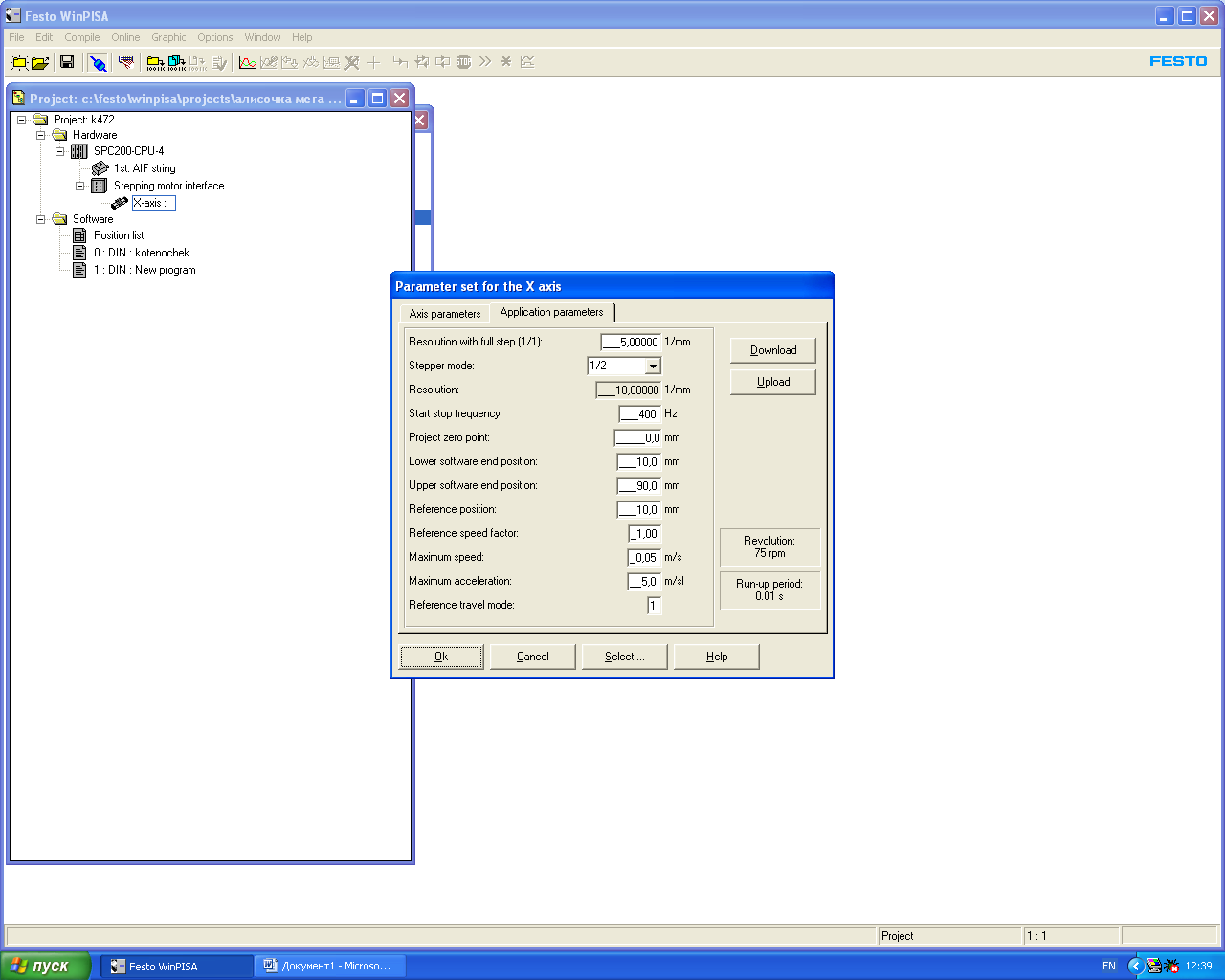Click the STOP octagon toolbar icon
The width and height of the screenshot is (1225, 980).
[464, 62]
